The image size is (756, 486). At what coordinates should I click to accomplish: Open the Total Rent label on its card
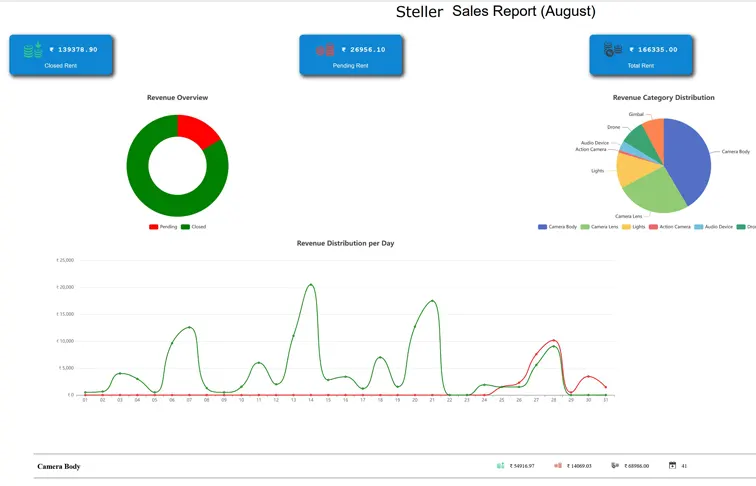click(641, 66)
